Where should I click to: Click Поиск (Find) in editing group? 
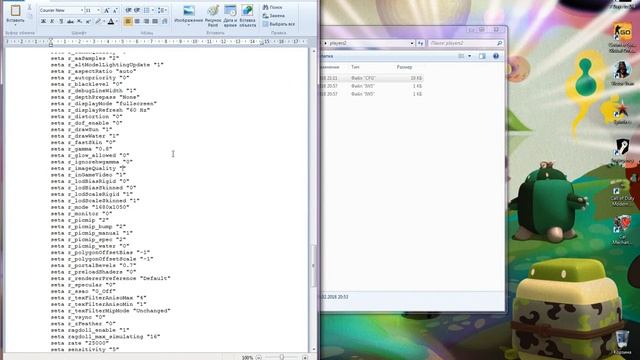click(x=272, y=7)
